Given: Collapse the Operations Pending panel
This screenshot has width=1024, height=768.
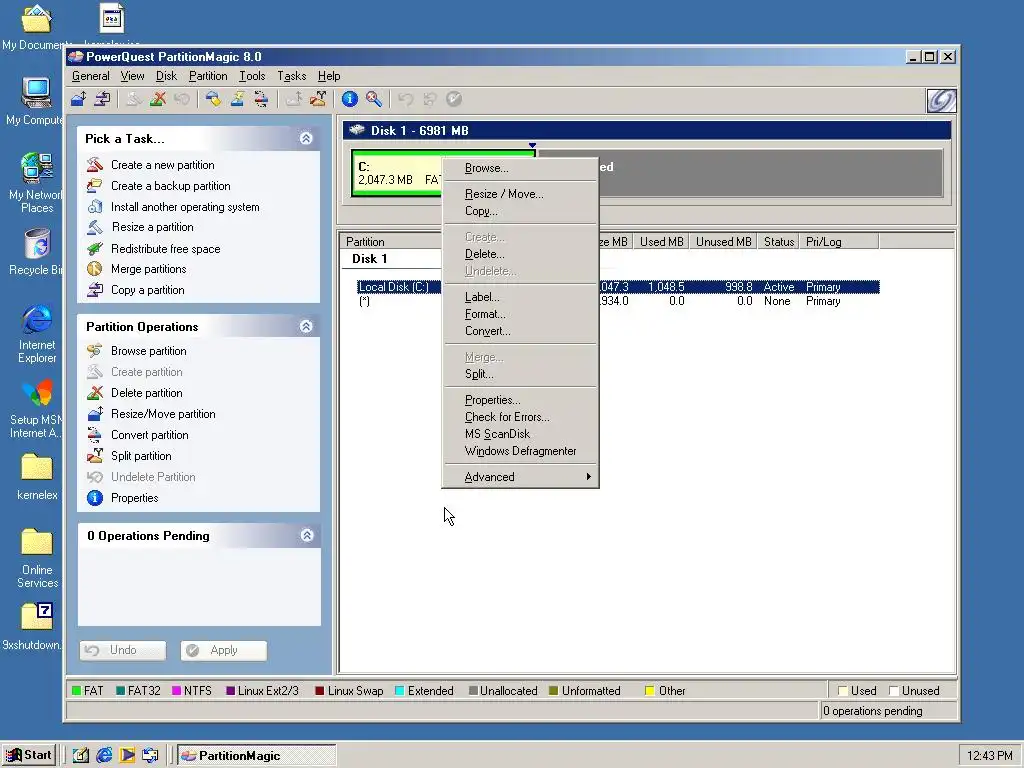Looking at the screenshot, I should pos(307,536).
